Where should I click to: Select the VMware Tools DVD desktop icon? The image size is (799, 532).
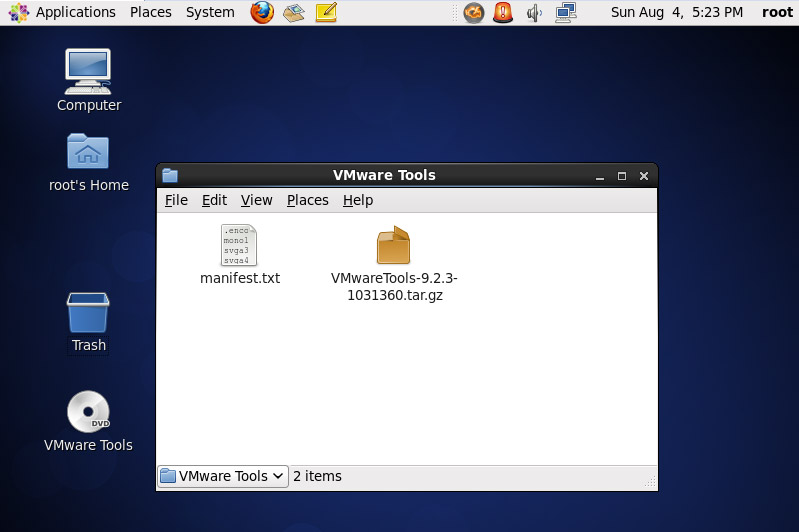pos(88,412)
